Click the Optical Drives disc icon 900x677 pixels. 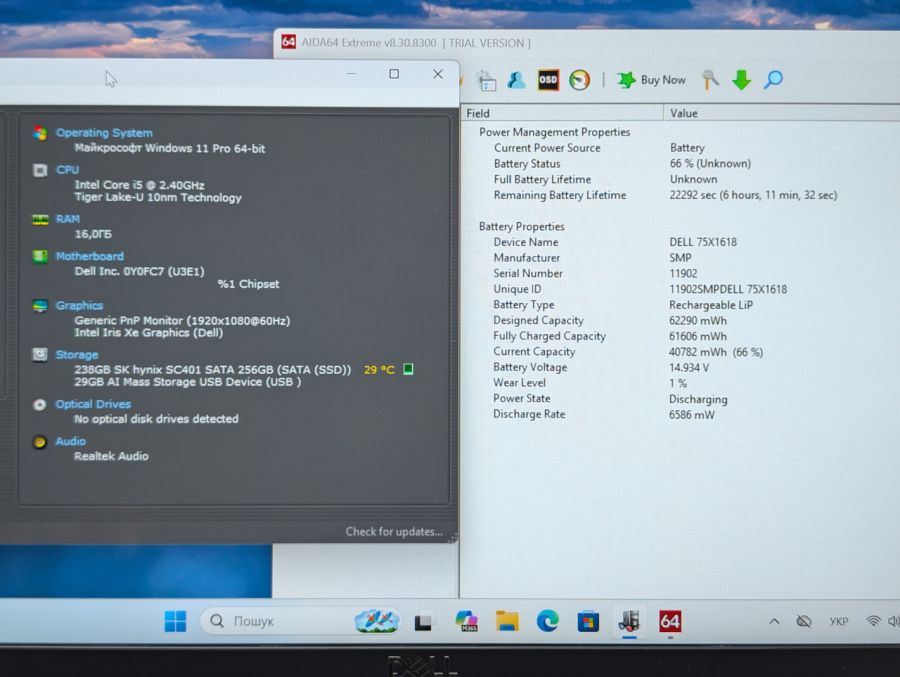pyautogui.click(x=40, y=404)
